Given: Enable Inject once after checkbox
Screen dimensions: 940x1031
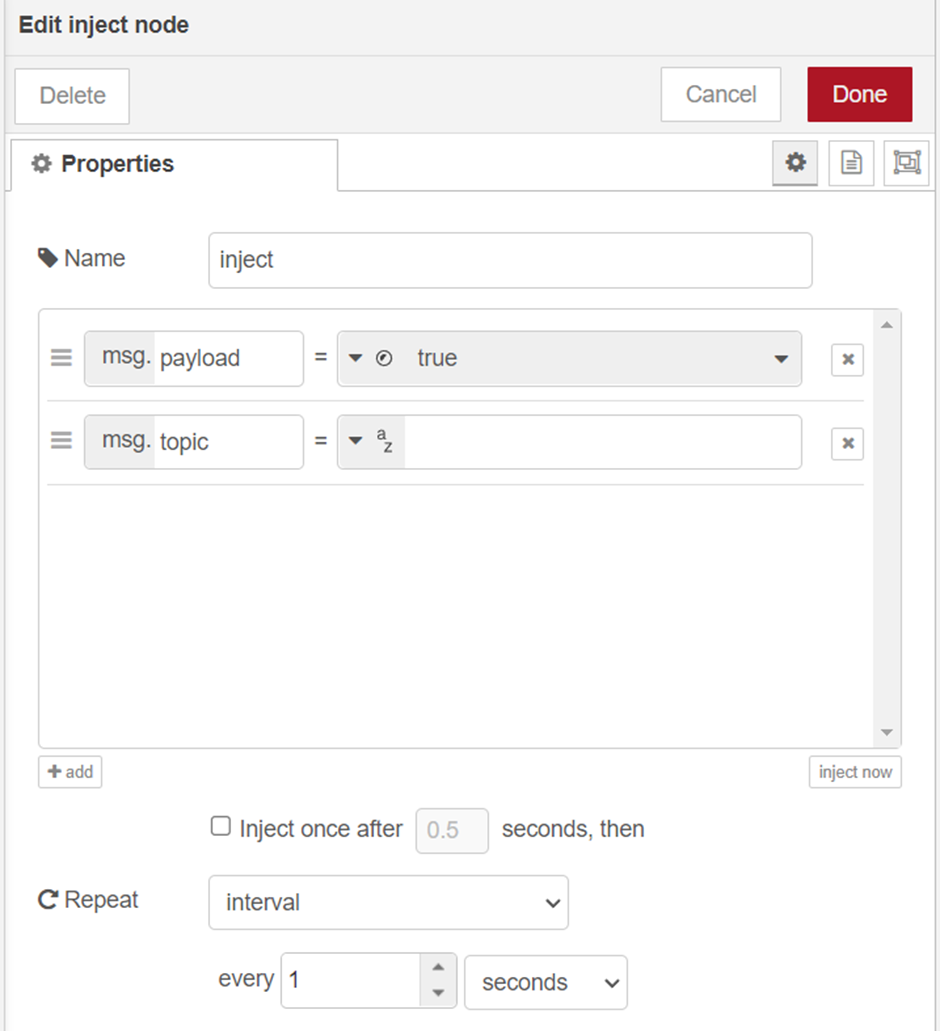Looking at the screenshot, I should tap(221, 826).
